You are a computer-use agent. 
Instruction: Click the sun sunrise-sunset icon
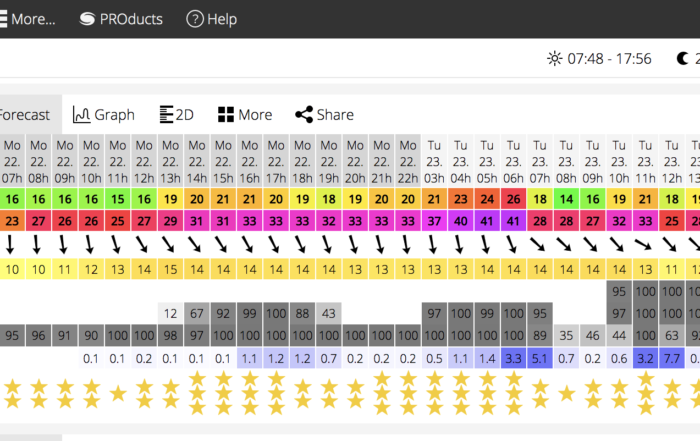pyautogui.click(x=554, y=58)
